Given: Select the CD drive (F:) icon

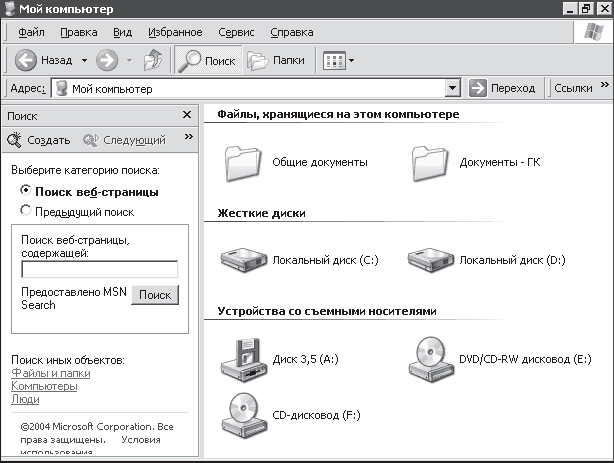Looking at the screenshot, I should point(244,415).
